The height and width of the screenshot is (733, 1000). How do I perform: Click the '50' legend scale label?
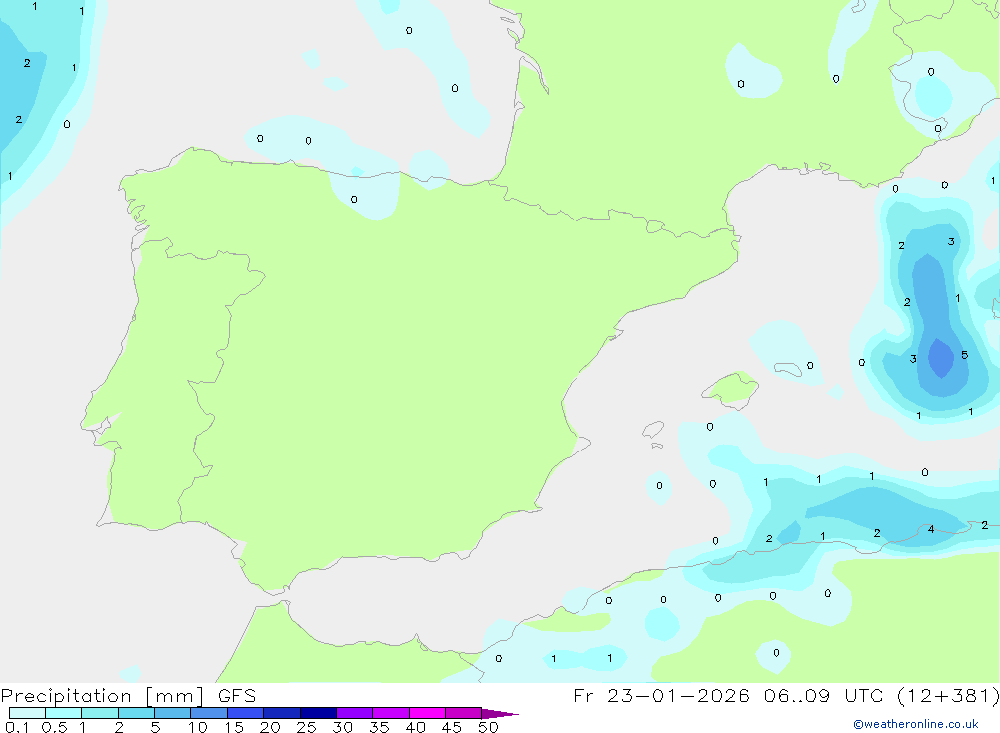click(x=488, y=727)
